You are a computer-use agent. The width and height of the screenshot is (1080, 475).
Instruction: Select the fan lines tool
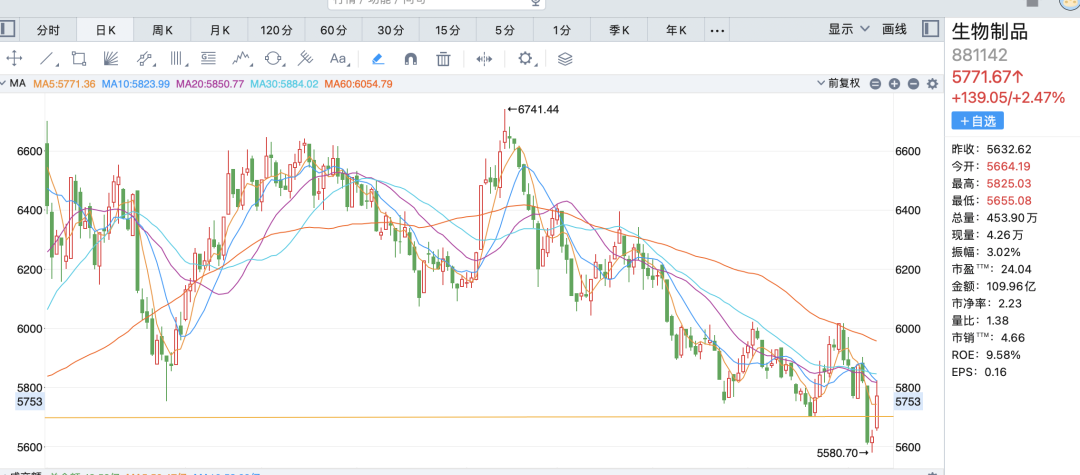click(x=112, y=59)
